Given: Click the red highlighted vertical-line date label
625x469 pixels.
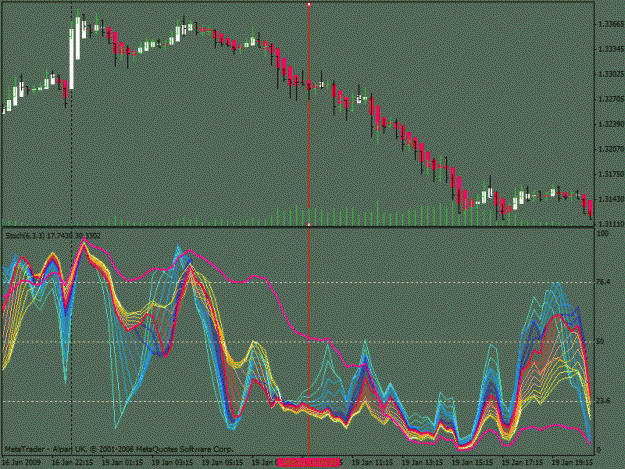Looking at the screenshot, I should coord(309,463).
